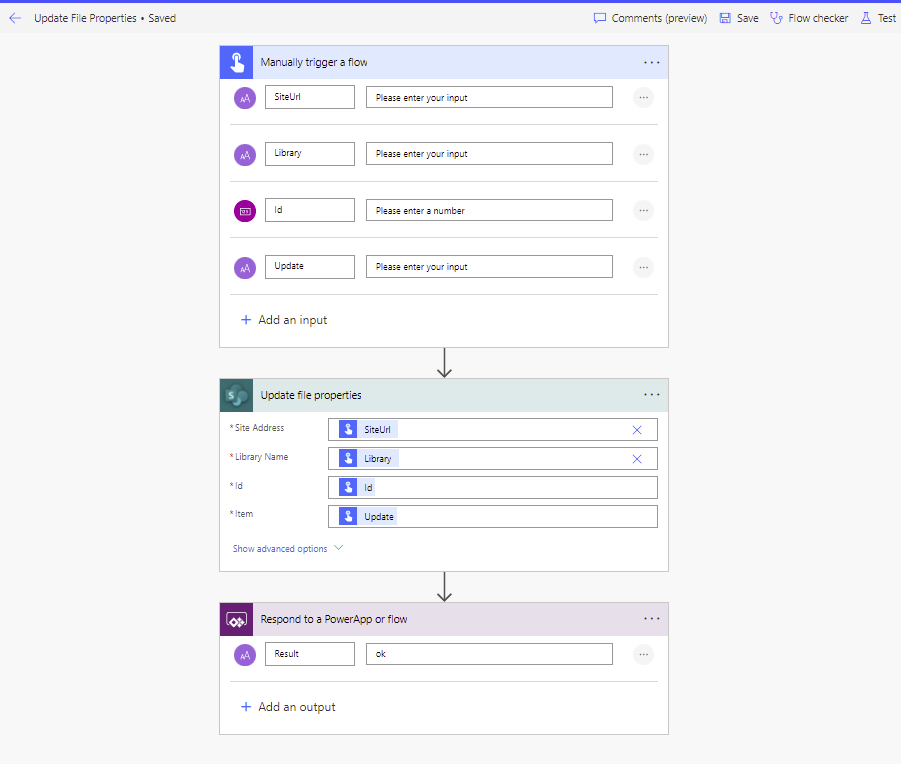
Task: Click the text type icon beside SiteUrl
Action: pos(245,98)
